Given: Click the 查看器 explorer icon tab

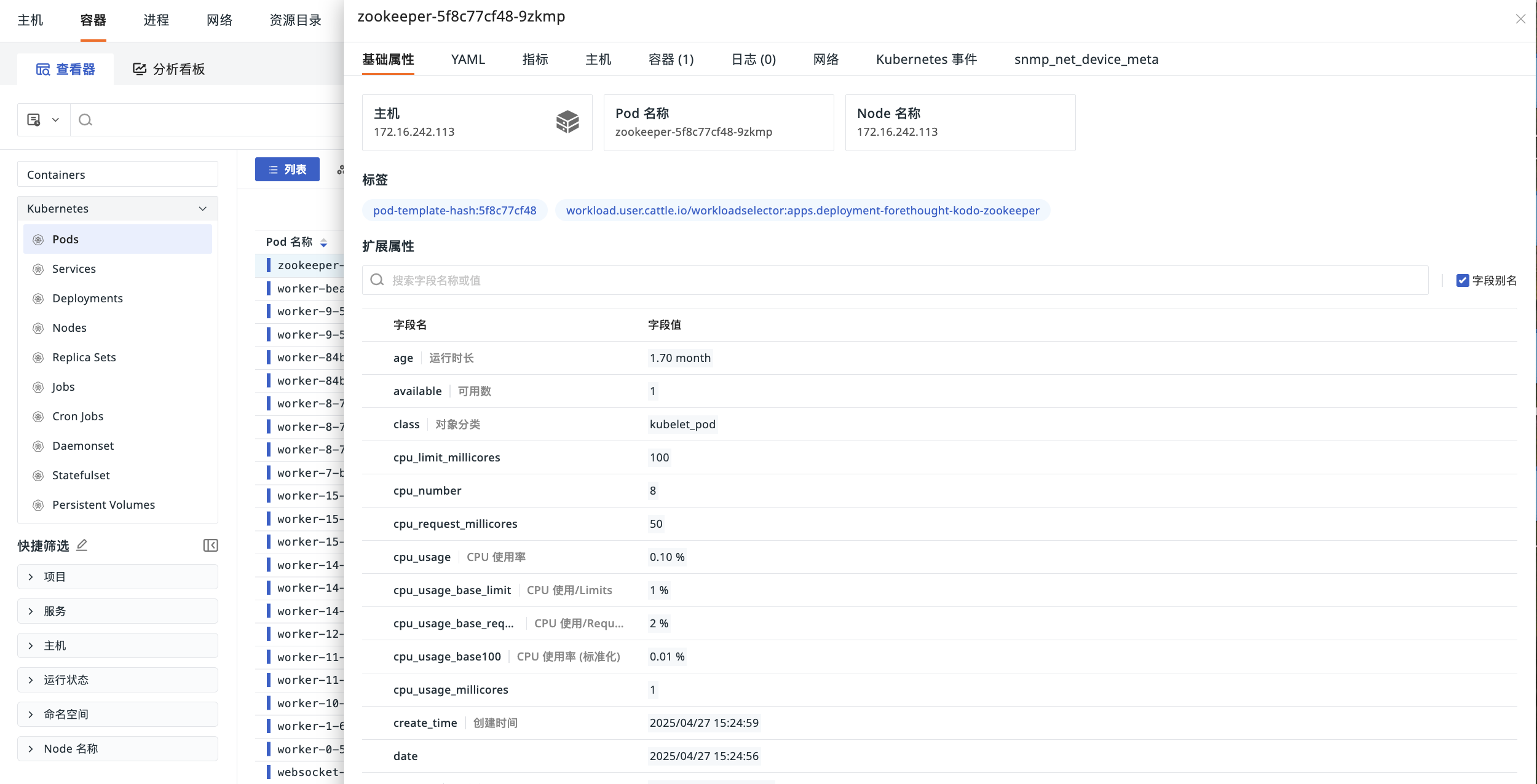Looking at the screenshot, I should tap(65, 69).
